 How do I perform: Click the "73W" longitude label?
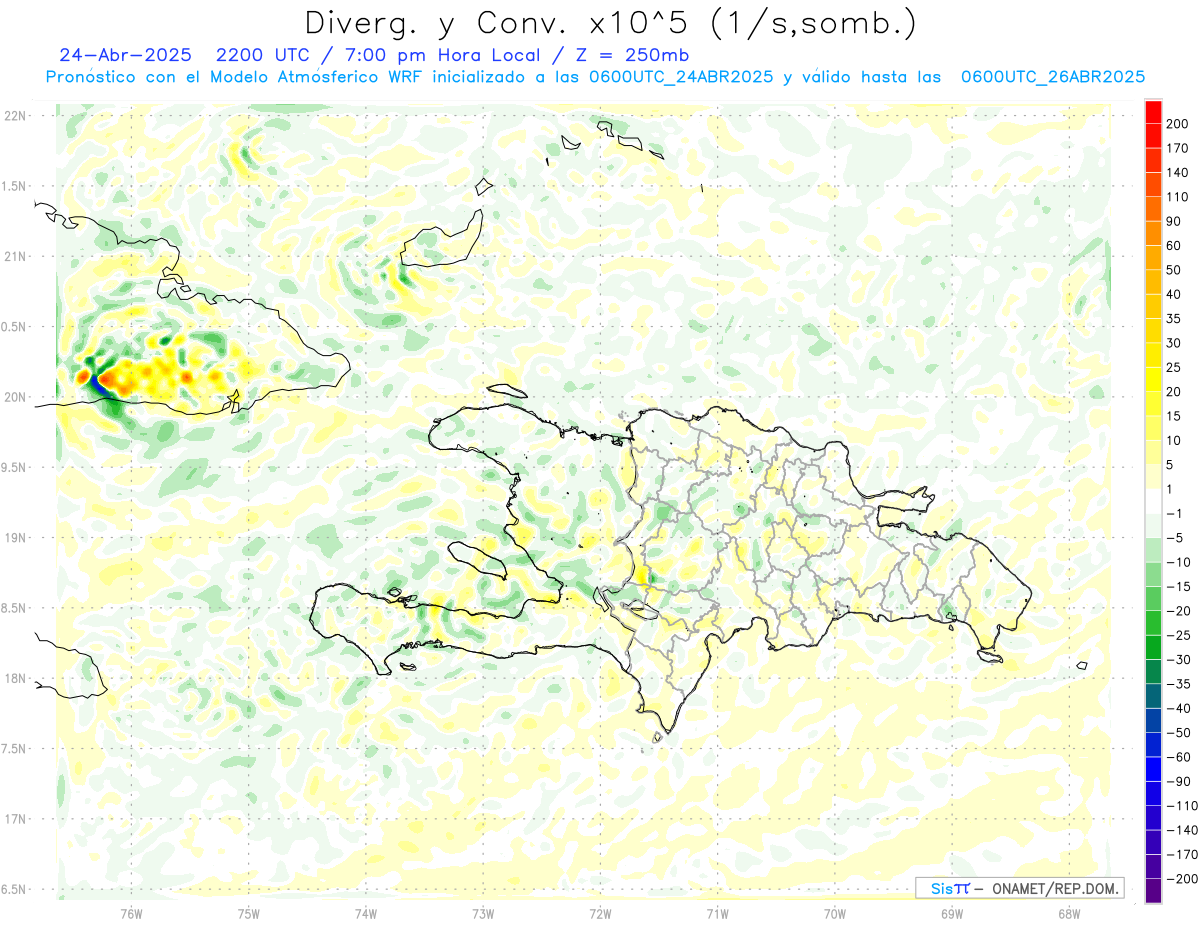pyautogui.click(x=483, y=913)
